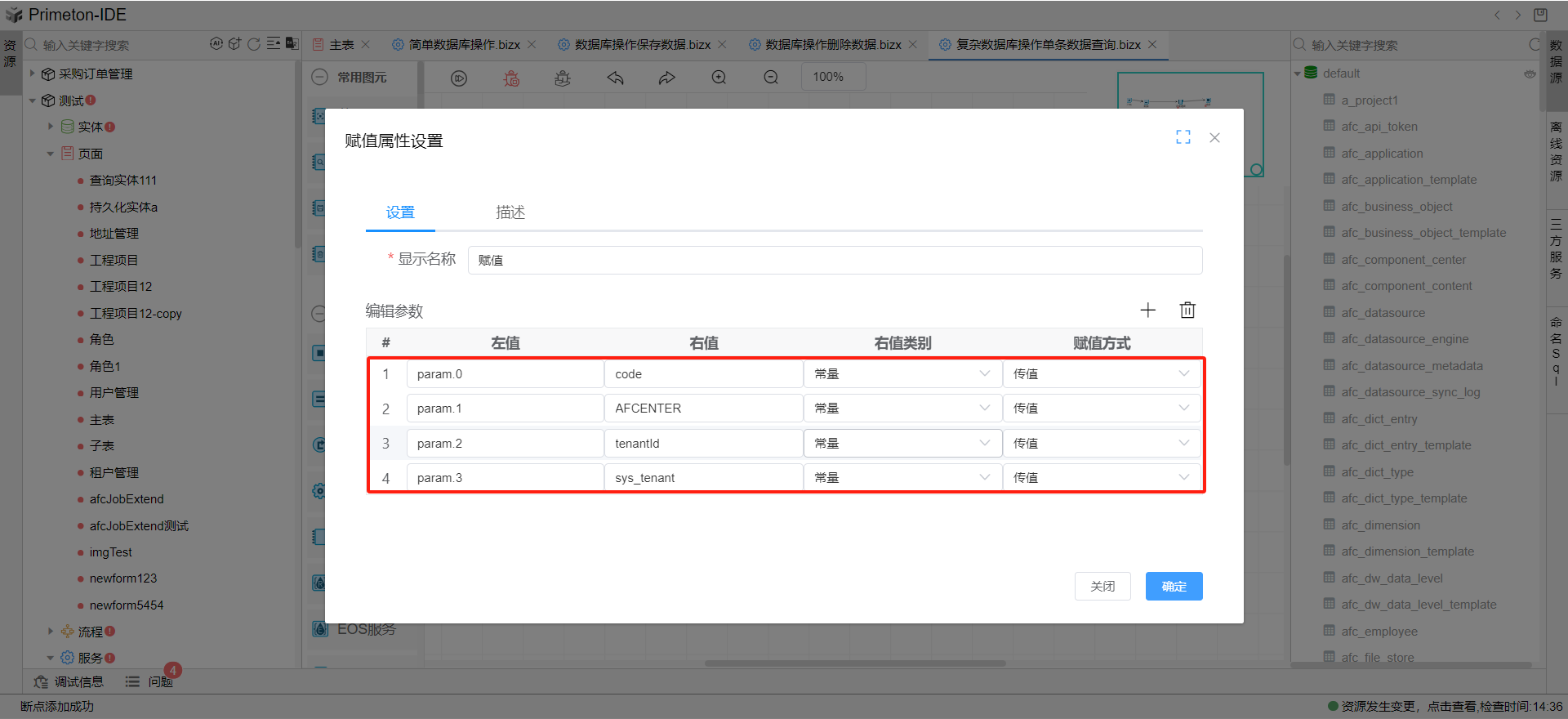This screenshot has width=1568, height=719.
Task: Click the red debug bug icon in toolbar
Action: (x=511, y=78)
